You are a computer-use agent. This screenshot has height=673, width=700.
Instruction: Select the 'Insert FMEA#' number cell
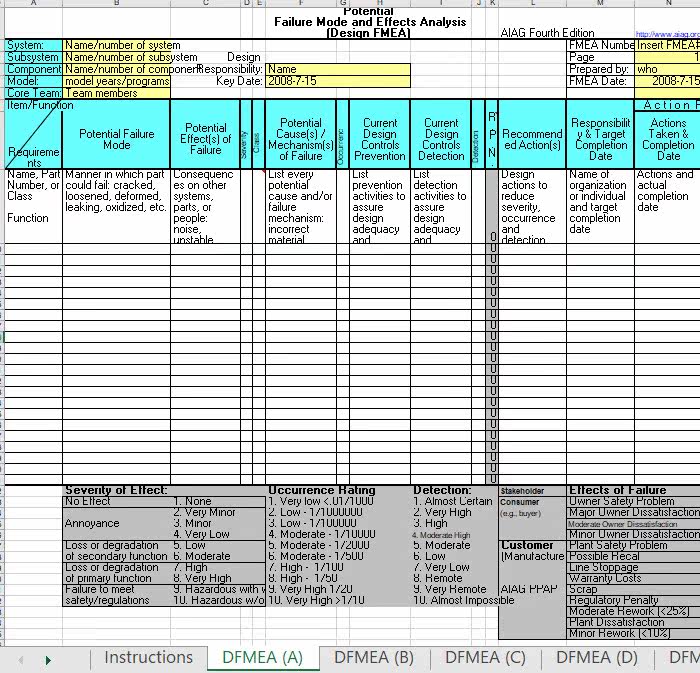point(667,45)
